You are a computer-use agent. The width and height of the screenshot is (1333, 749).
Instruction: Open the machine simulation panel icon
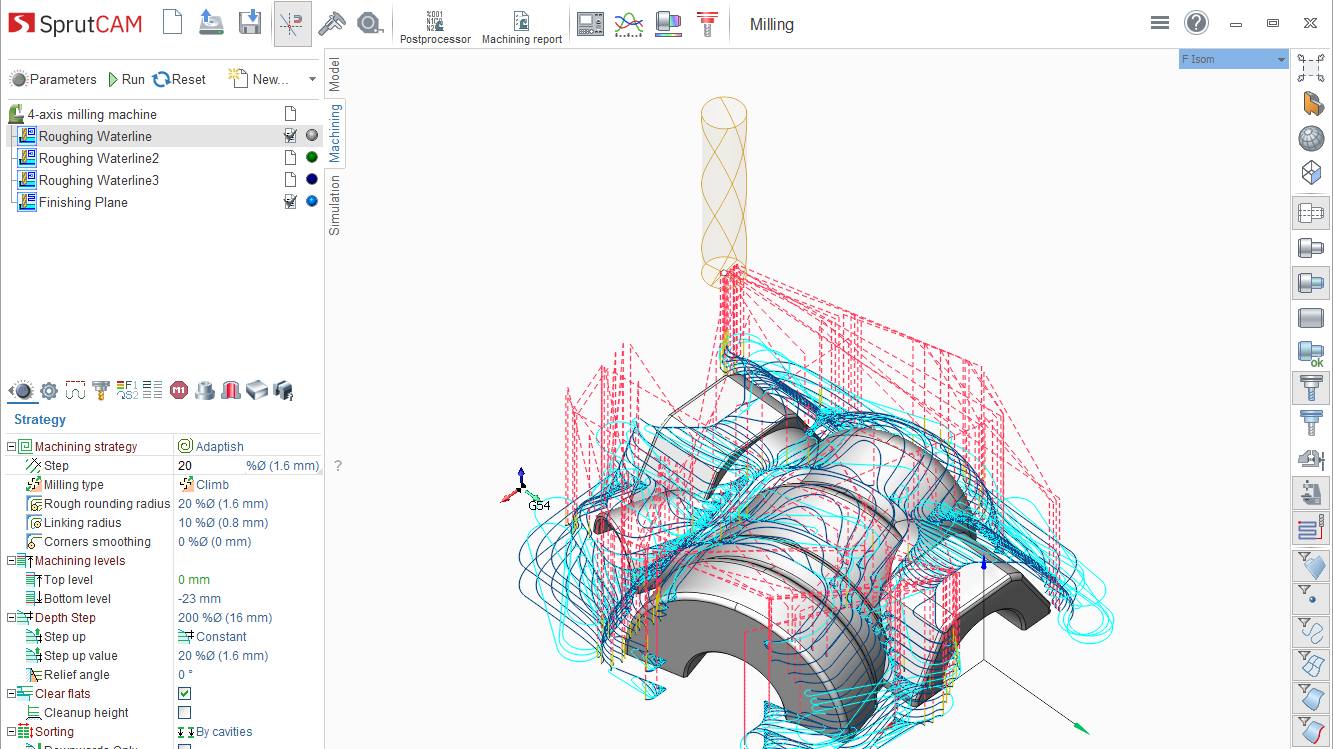pos(589,23)
